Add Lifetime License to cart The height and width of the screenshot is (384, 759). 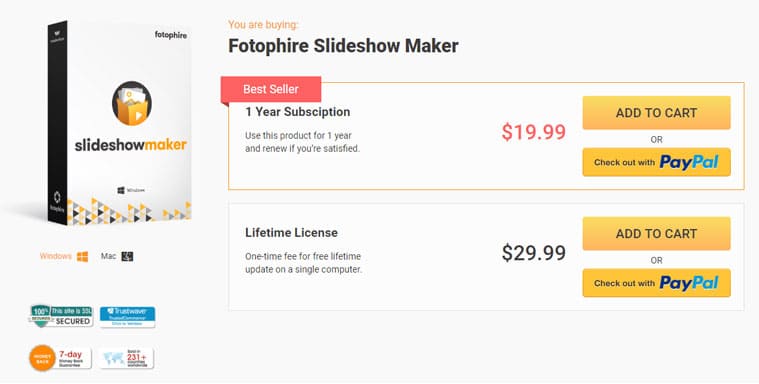[x=656, y=234]
